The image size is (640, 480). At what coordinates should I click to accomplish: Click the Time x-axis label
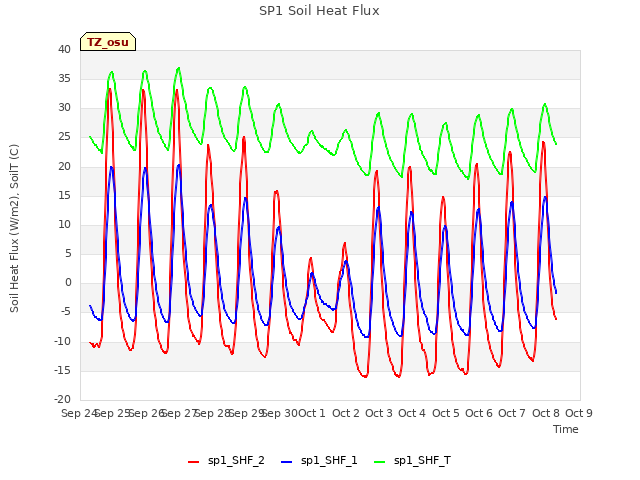[x=566, y=429]
